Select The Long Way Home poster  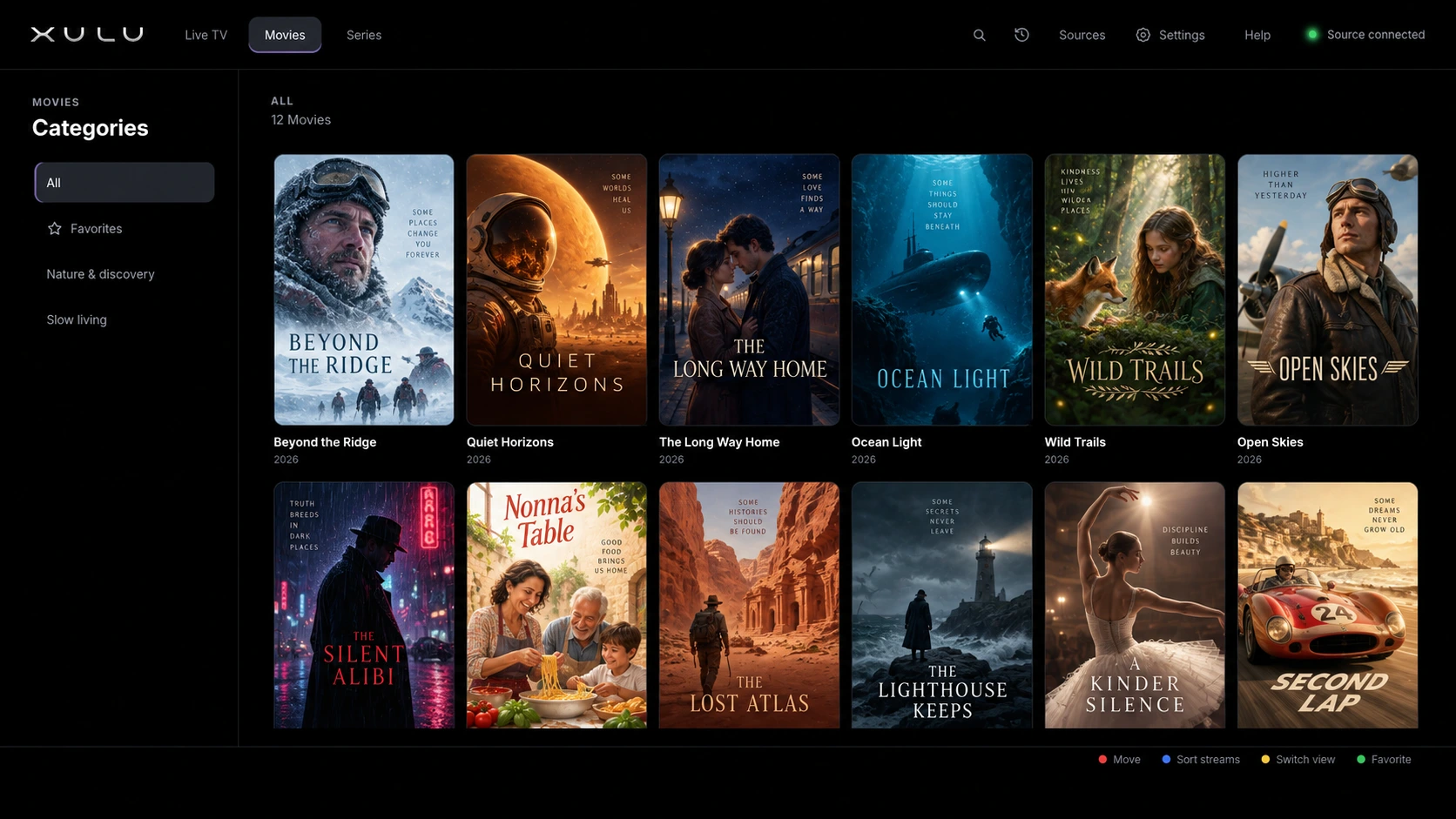click(749, 290)
